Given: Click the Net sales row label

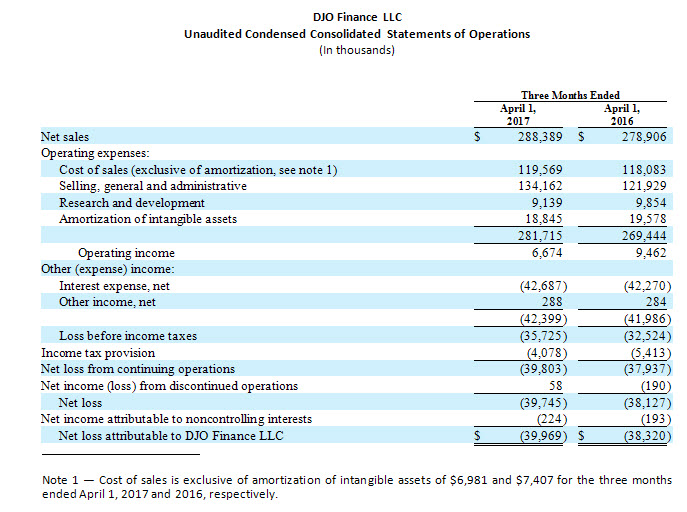Looking at the screenshot, I should click(x=65, y=136).
